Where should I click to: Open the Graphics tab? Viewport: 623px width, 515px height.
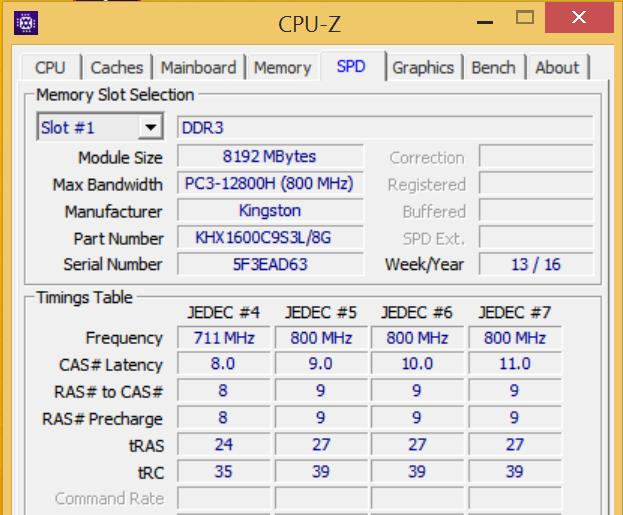(423, 68)
